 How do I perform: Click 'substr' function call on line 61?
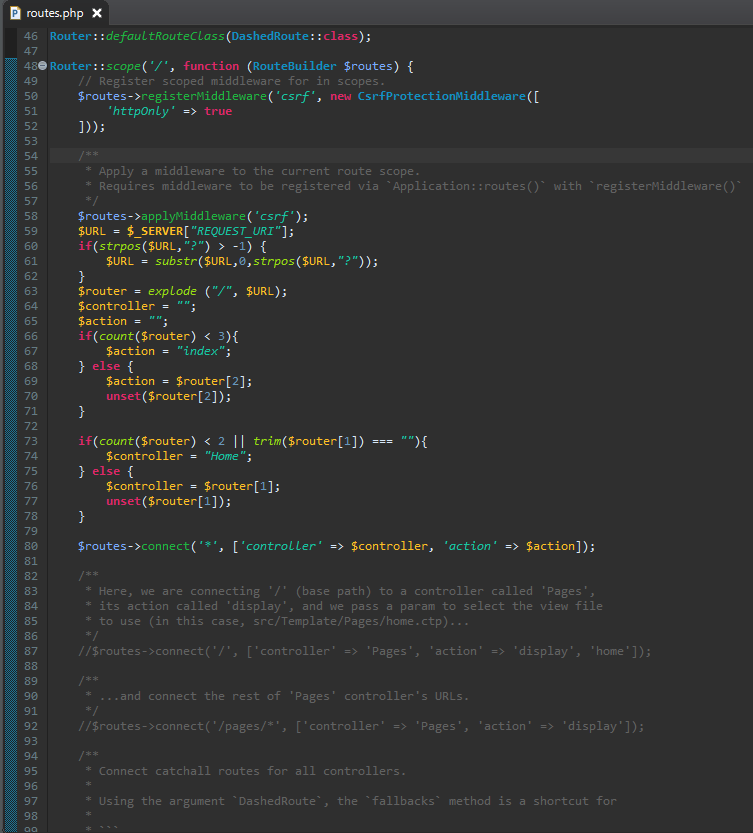176,261
